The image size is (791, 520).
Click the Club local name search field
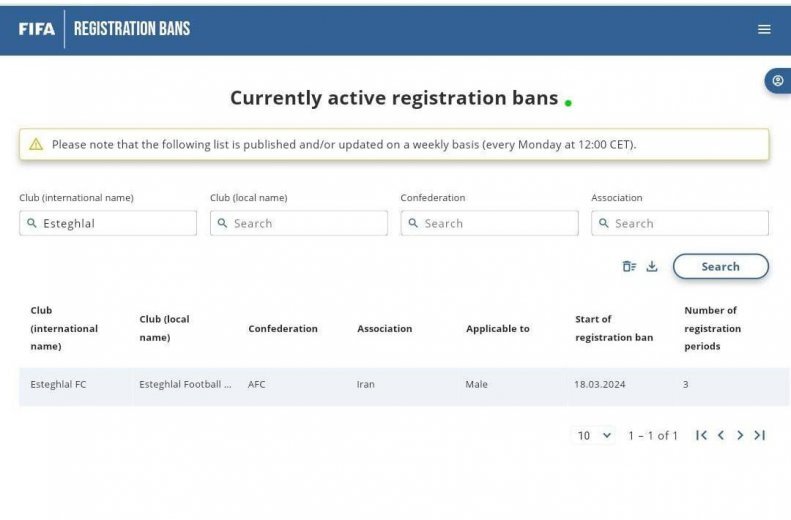(x=305, y=223)
